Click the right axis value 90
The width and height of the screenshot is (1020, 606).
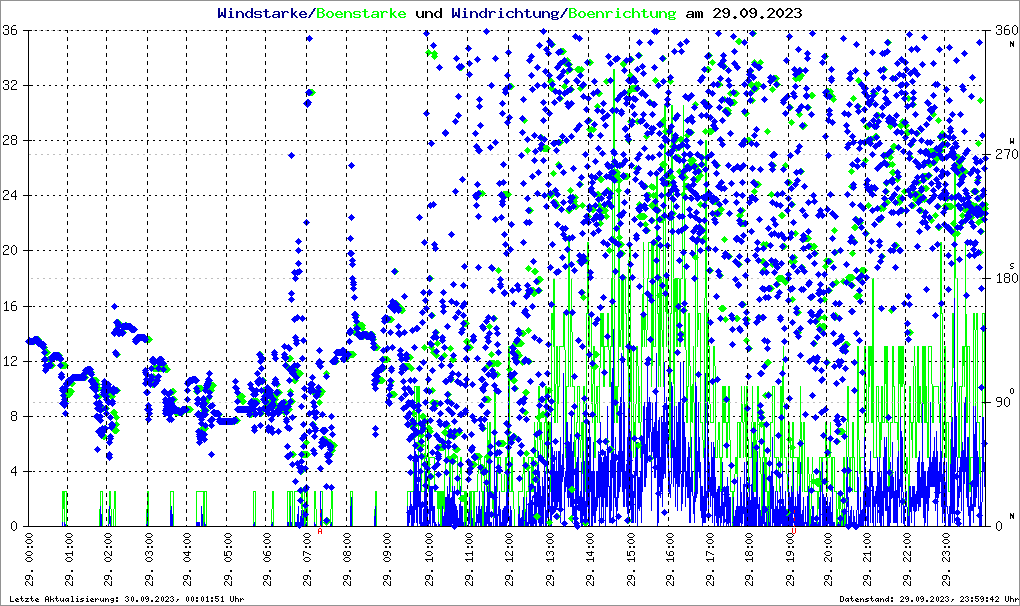click(1002, 402)
